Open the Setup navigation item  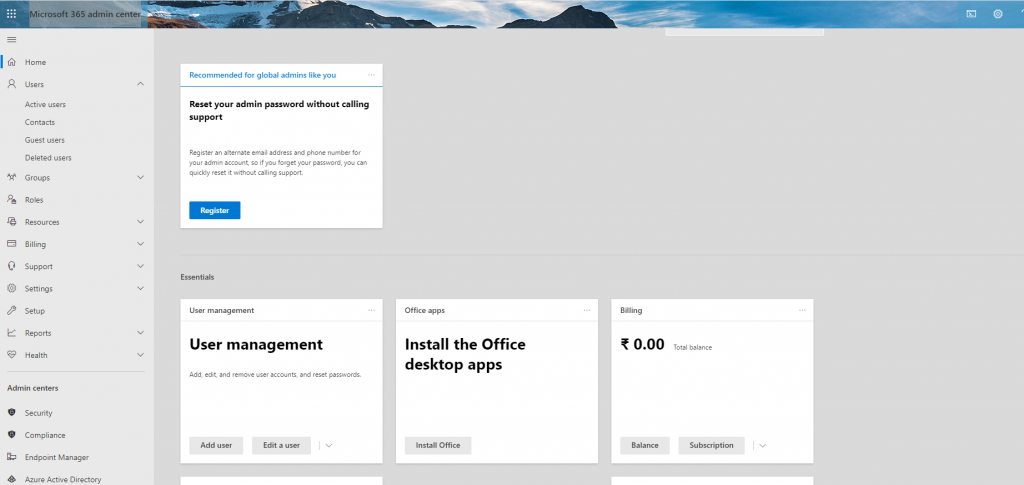click(x=77, y=311)
